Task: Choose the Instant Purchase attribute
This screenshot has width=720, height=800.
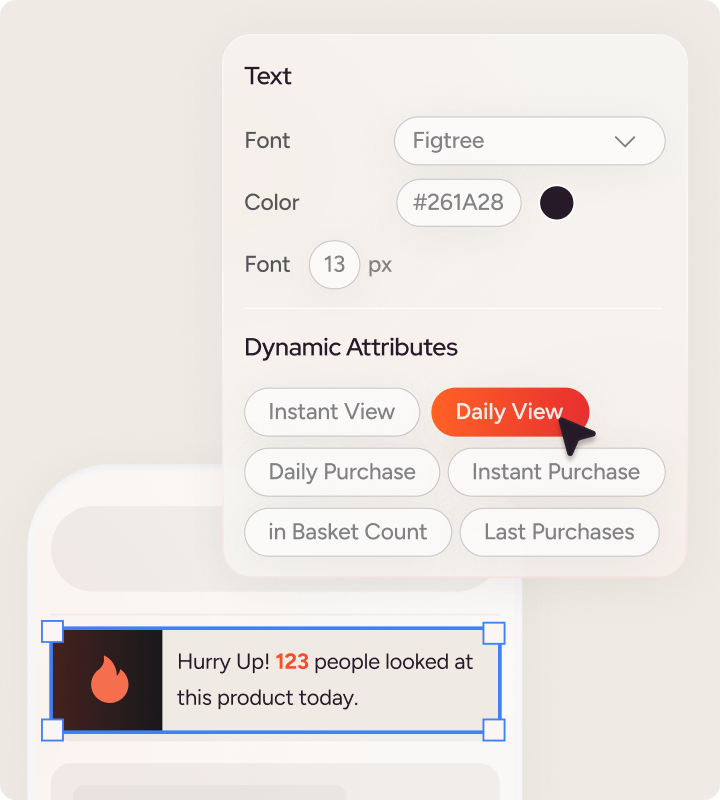Action: (556, 472)
